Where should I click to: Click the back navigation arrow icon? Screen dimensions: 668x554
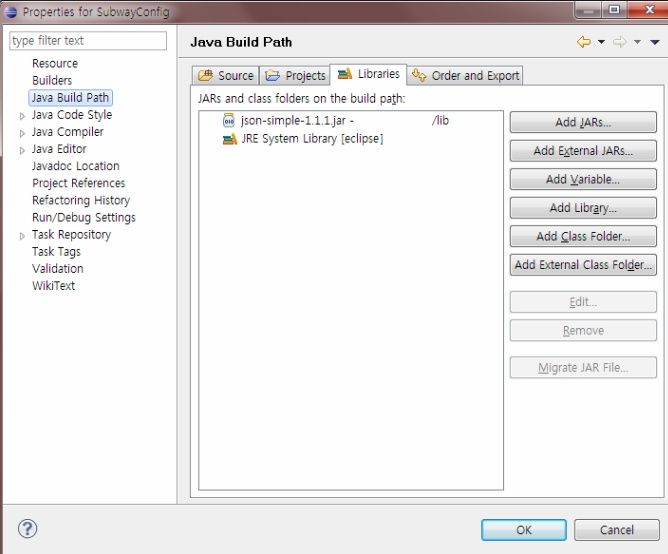584,42
